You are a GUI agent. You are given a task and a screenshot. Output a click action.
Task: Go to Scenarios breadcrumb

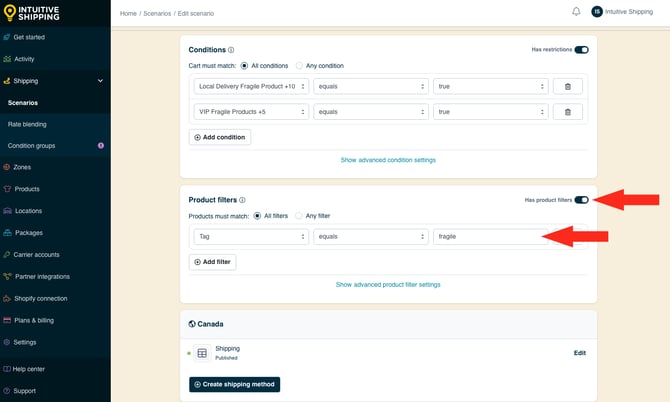pyautogui.click(x=157, y=14)
